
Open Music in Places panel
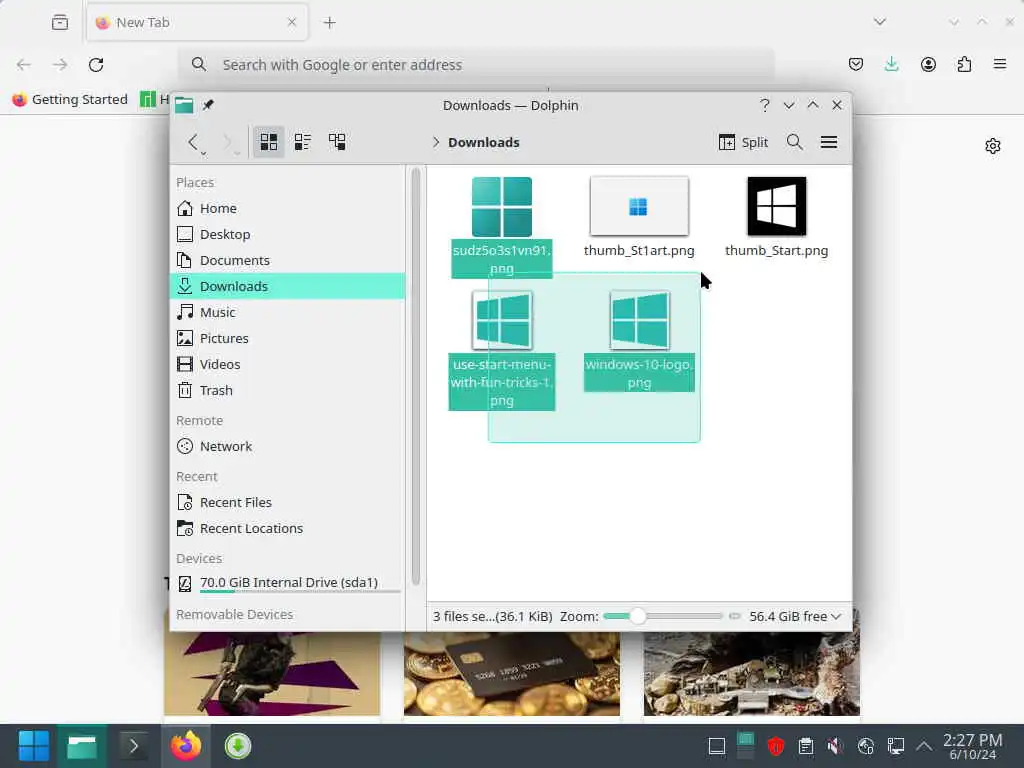(x=288, y=312)
